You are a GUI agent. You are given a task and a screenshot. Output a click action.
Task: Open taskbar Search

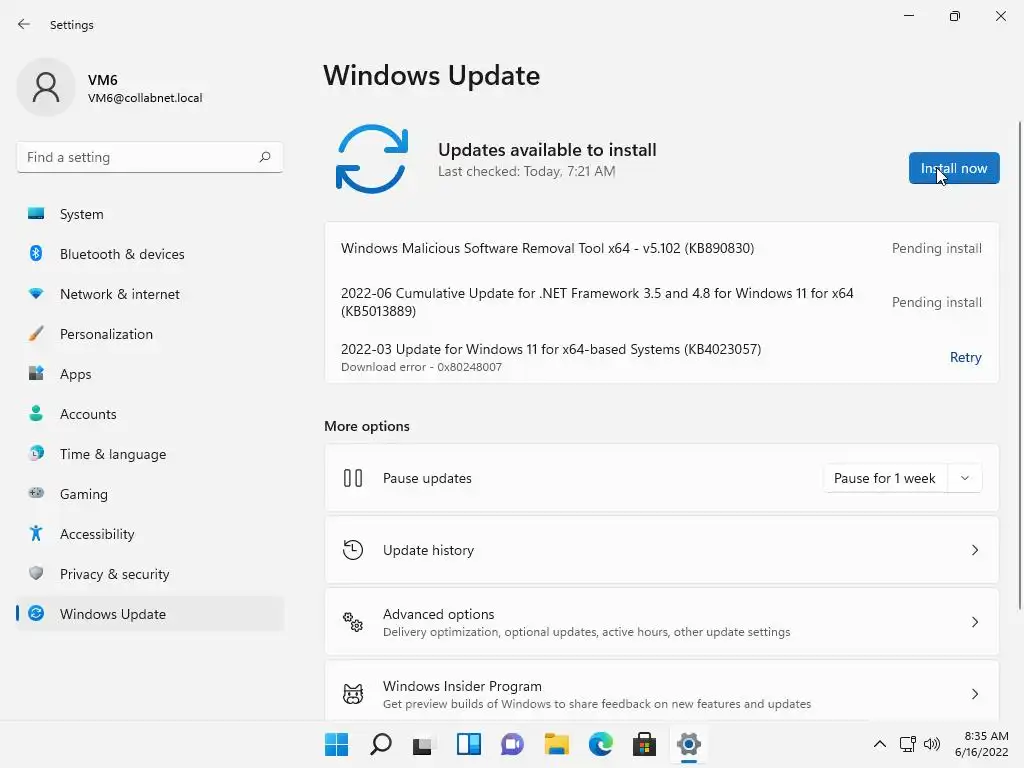coord(380,744)
